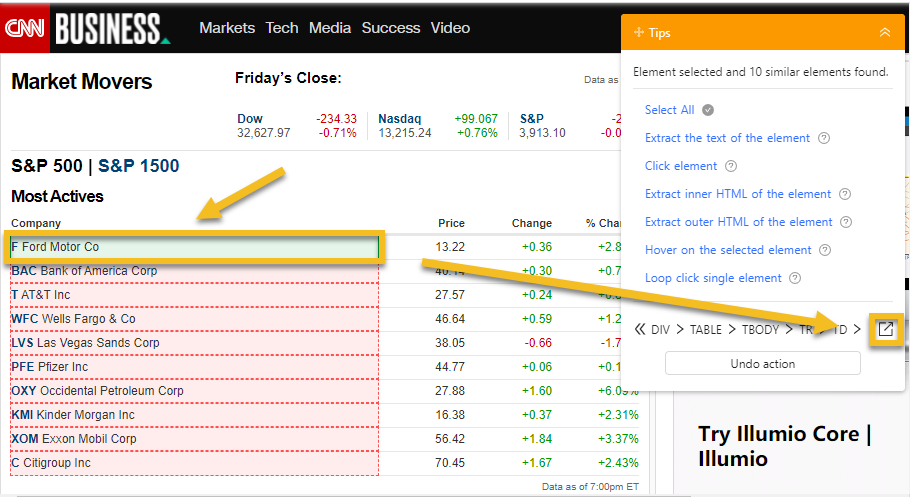Select TABLE in the element breadcrumb
Screen dimensions: 910x497
tap(706, 330)
